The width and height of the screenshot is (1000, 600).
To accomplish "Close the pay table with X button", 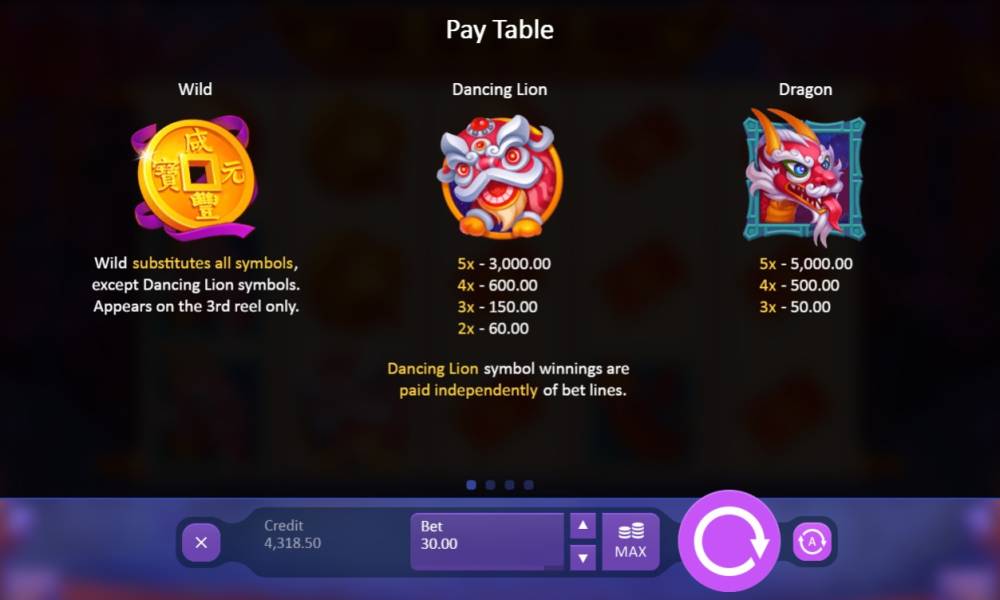I will pyautogui.click(x=201, y=543).
